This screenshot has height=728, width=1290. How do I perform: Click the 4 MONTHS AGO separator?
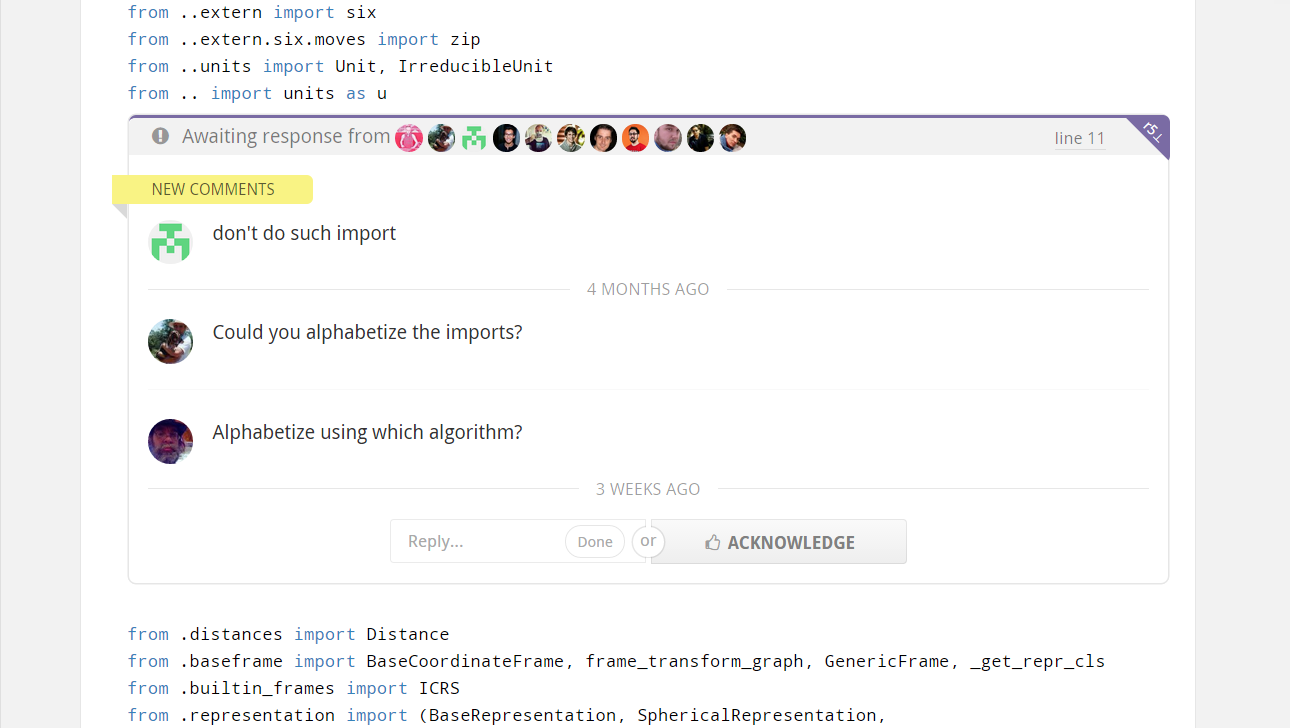(x=648, y=289)
